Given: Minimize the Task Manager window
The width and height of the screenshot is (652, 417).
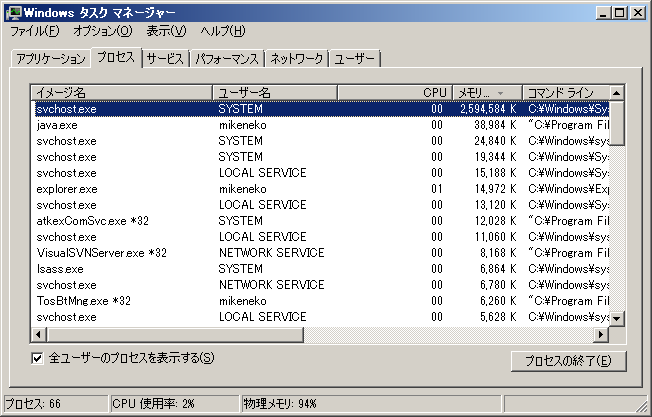Looking at the screenshot, I should coord(603,13).
